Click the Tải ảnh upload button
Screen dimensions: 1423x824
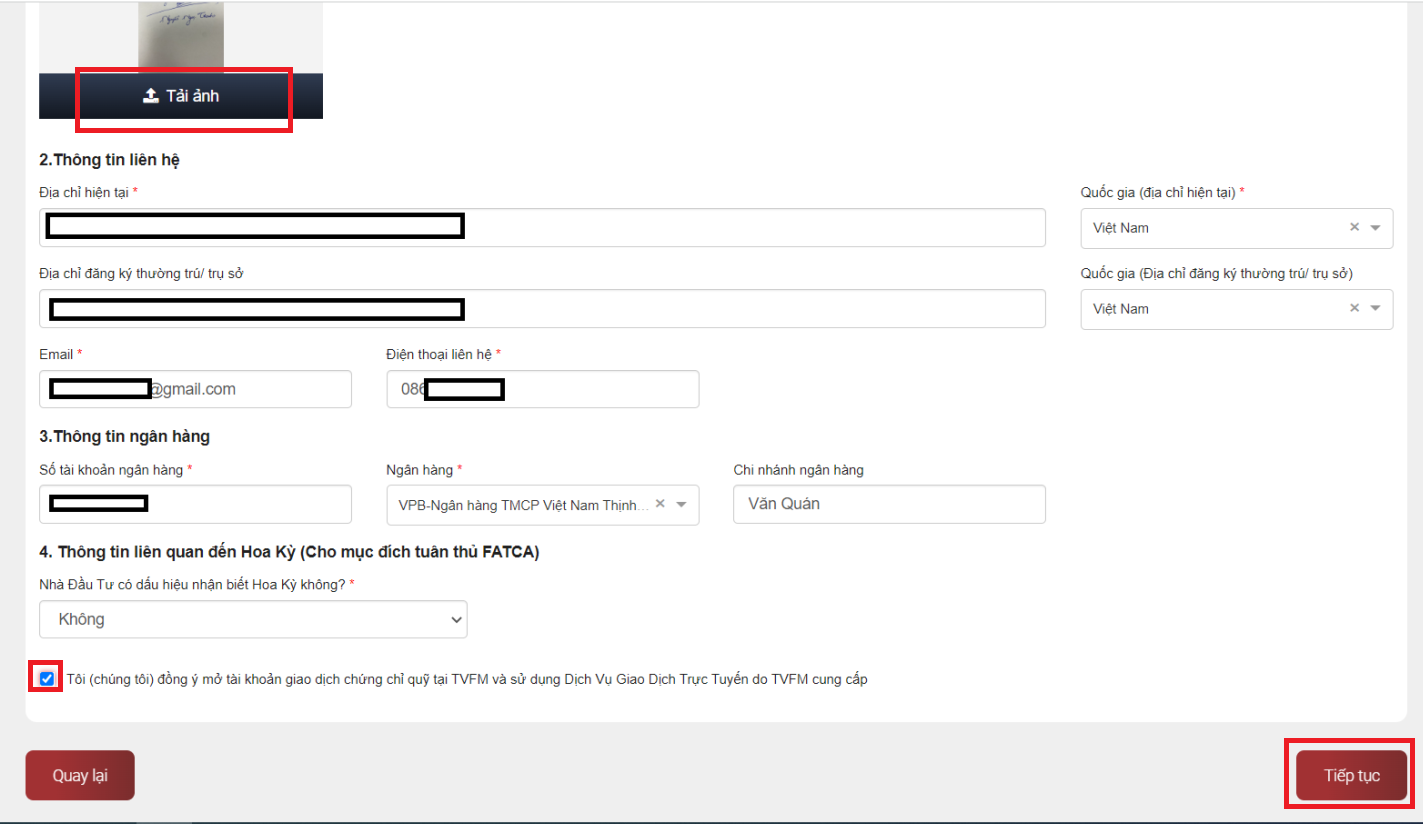pos(182,97)
